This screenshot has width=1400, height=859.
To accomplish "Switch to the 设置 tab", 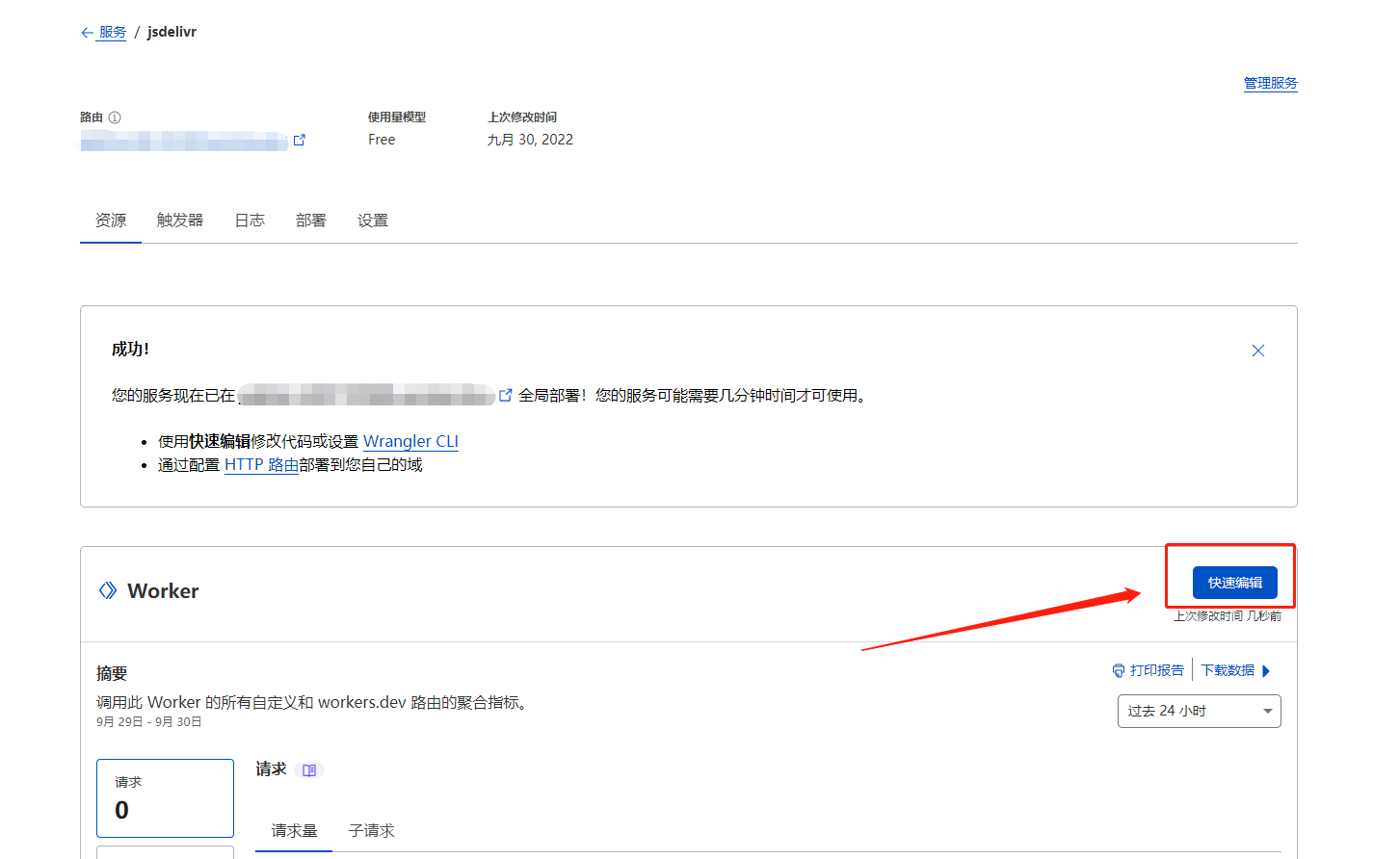I will coord(373,220).
